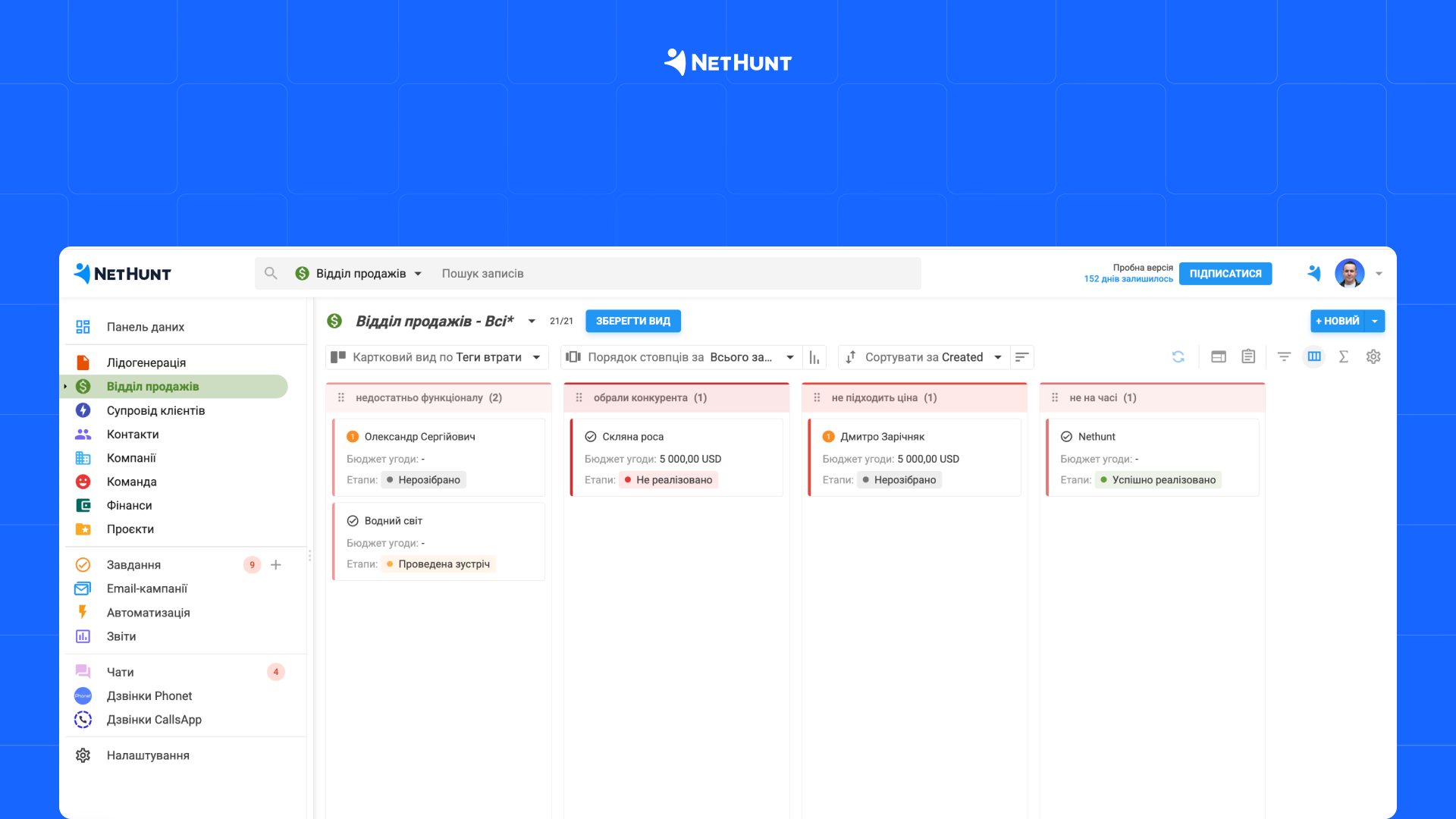Select Контакти sidebar item
Viewport: 1456px width, 819px height.
(x=133, y=435)
